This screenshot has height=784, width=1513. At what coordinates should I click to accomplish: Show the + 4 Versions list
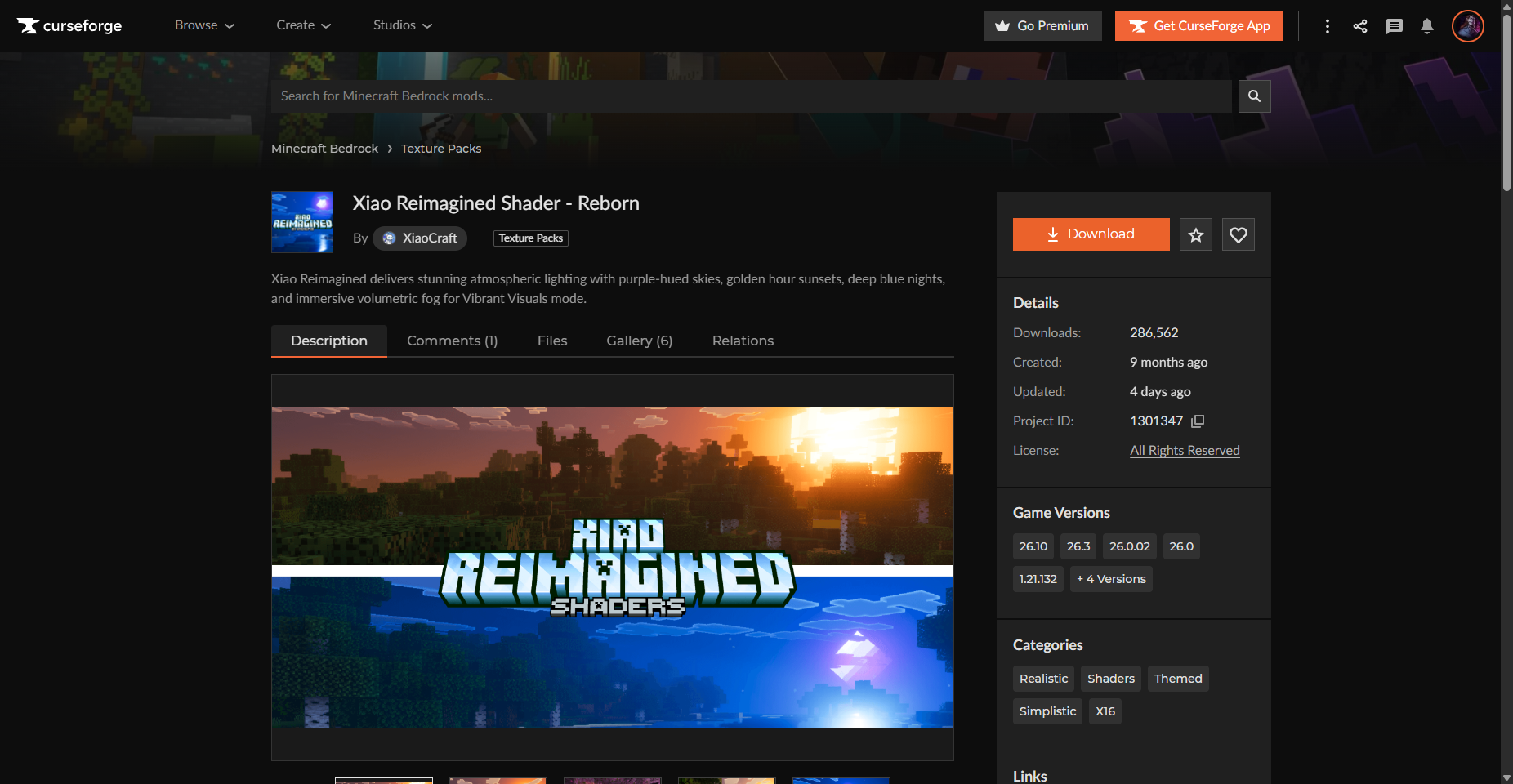coord(1111,579)
